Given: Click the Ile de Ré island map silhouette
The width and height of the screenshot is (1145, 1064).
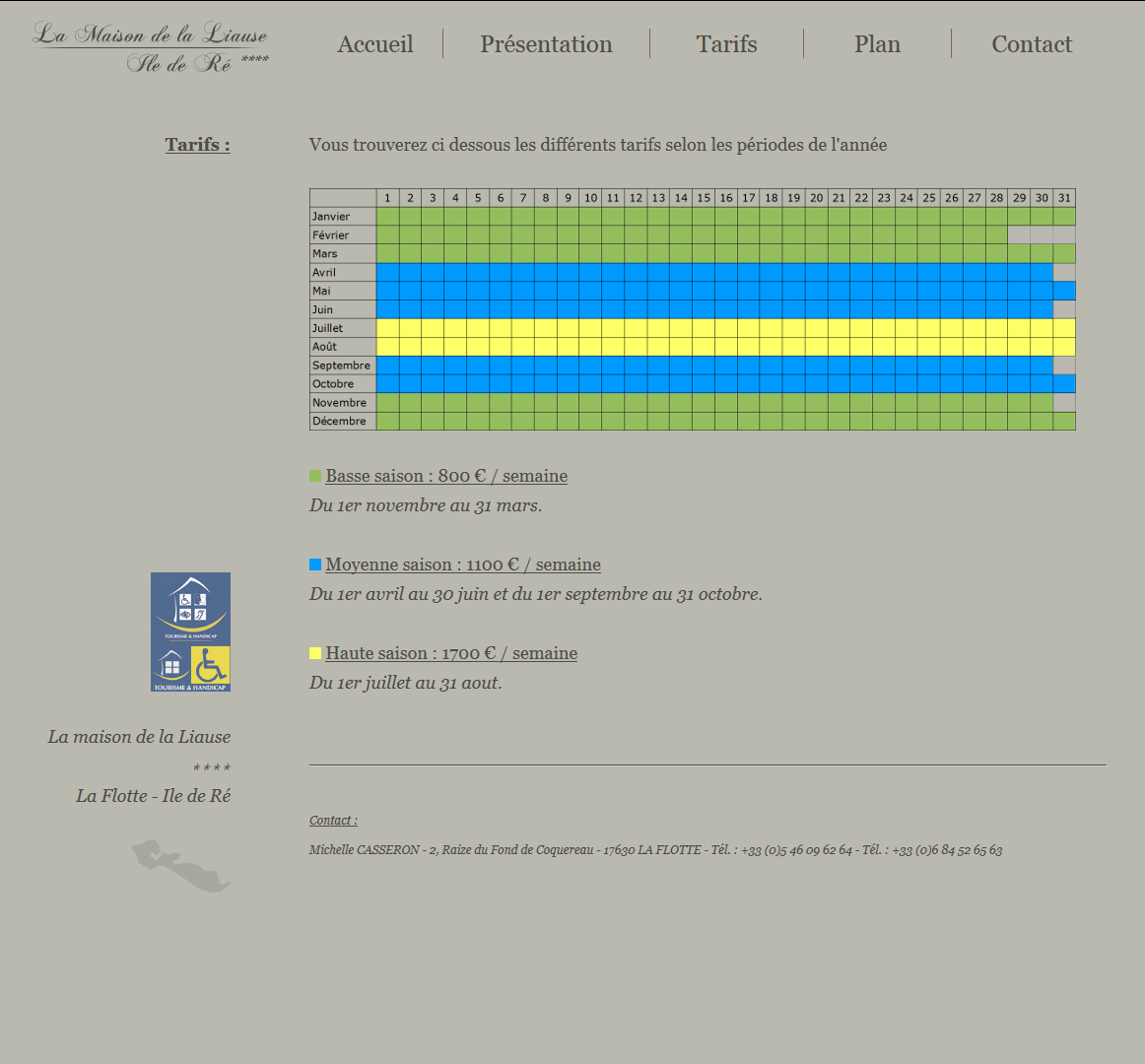Looking at the screenshot, I should (x=181, y=866).
